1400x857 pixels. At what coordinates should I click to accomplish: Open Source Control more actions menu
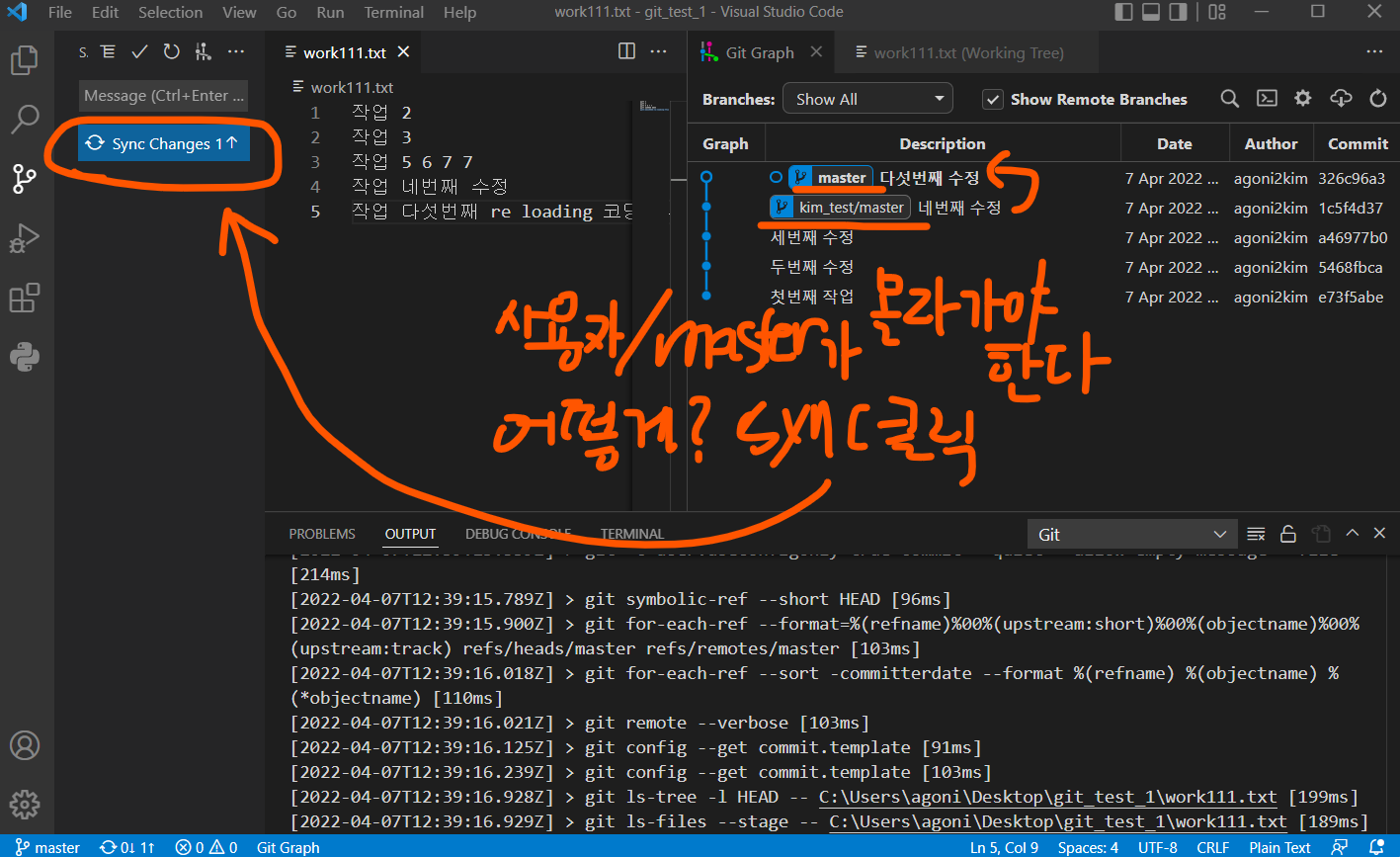click(x=235, y=51)
